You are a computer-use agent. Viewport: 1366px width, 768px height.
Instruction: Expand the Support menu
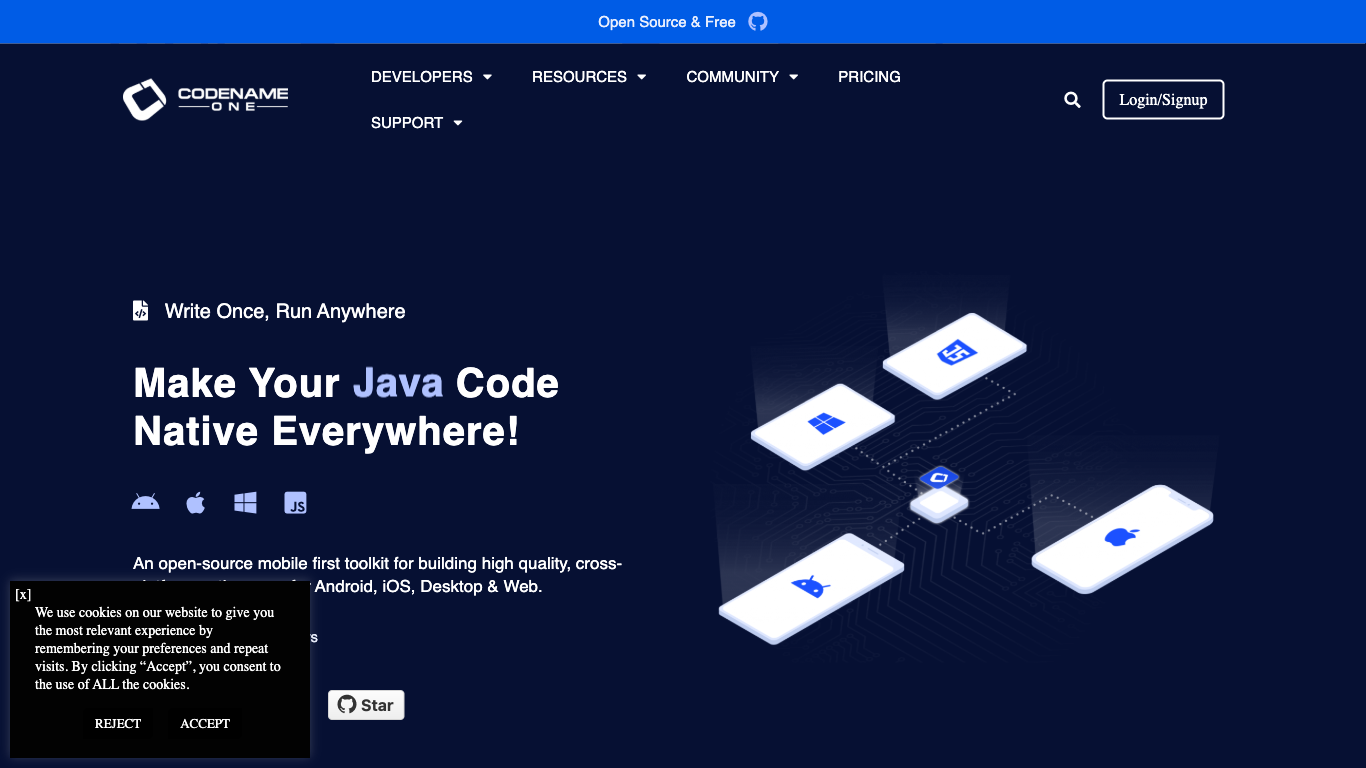pos(416,123)
